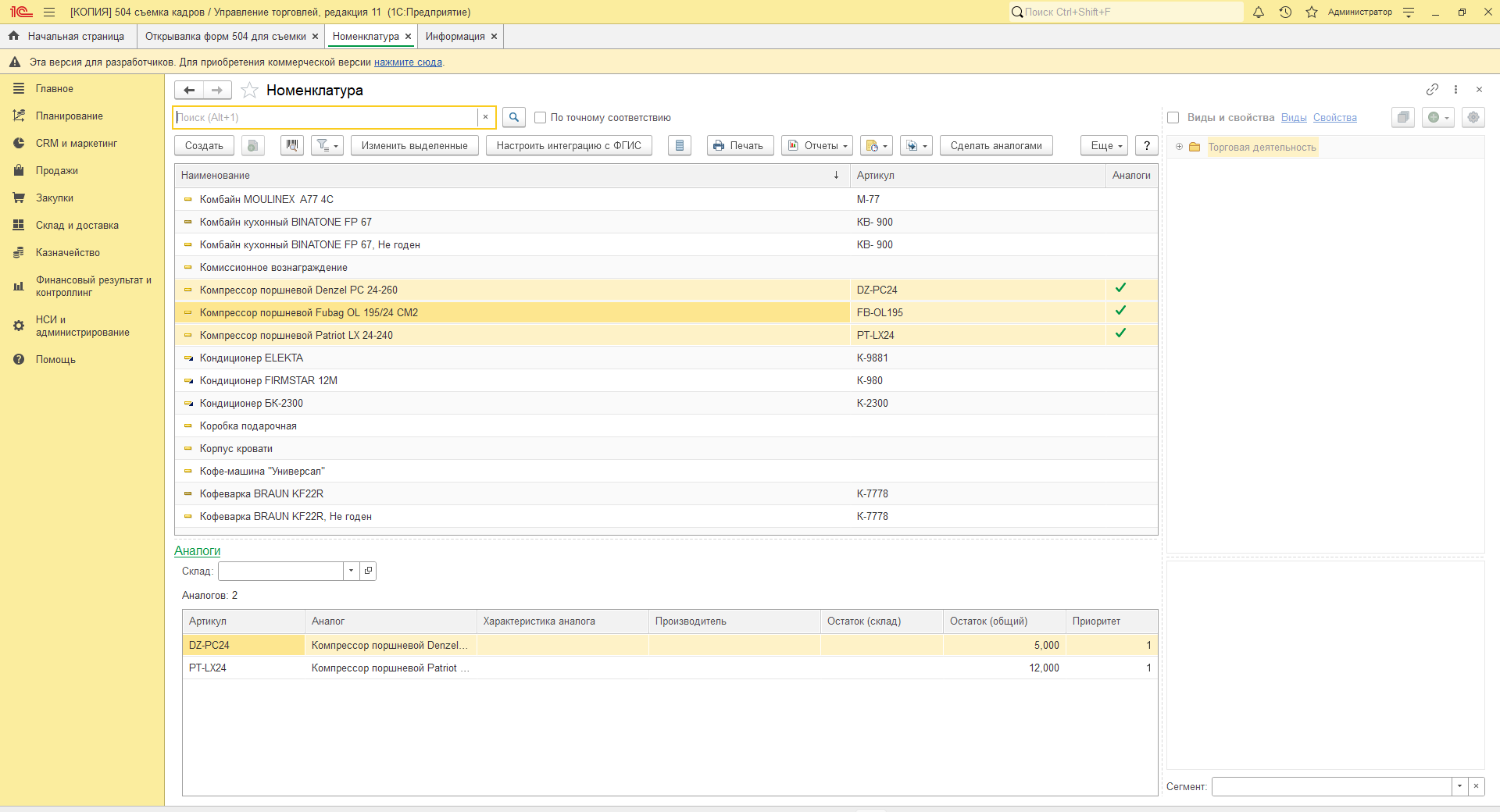Open Склад dropdown arrow
This screenshot has width=1500, height=812.
351,571
